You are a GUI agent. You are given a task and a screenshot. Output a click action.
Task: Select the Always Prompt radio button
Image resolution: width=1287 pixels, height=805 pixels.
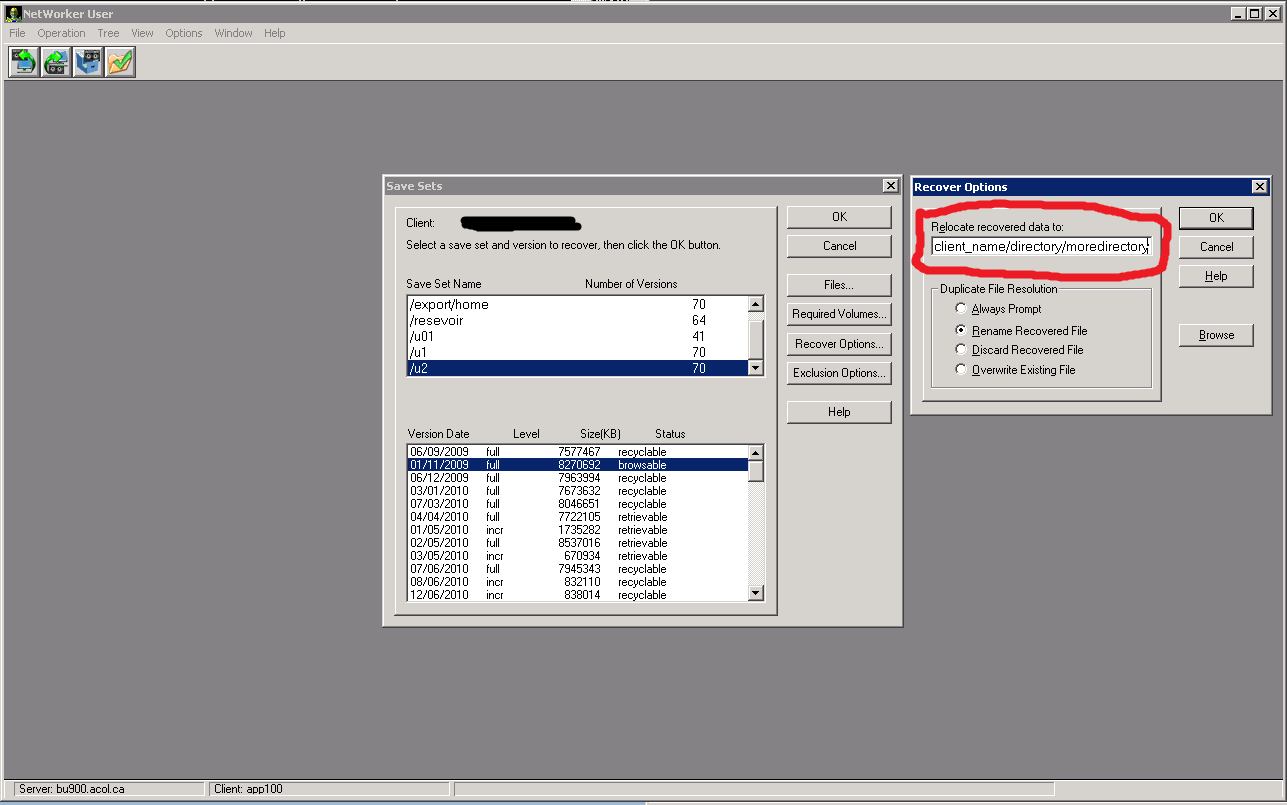pyautogui.click(x=962, y=309)
